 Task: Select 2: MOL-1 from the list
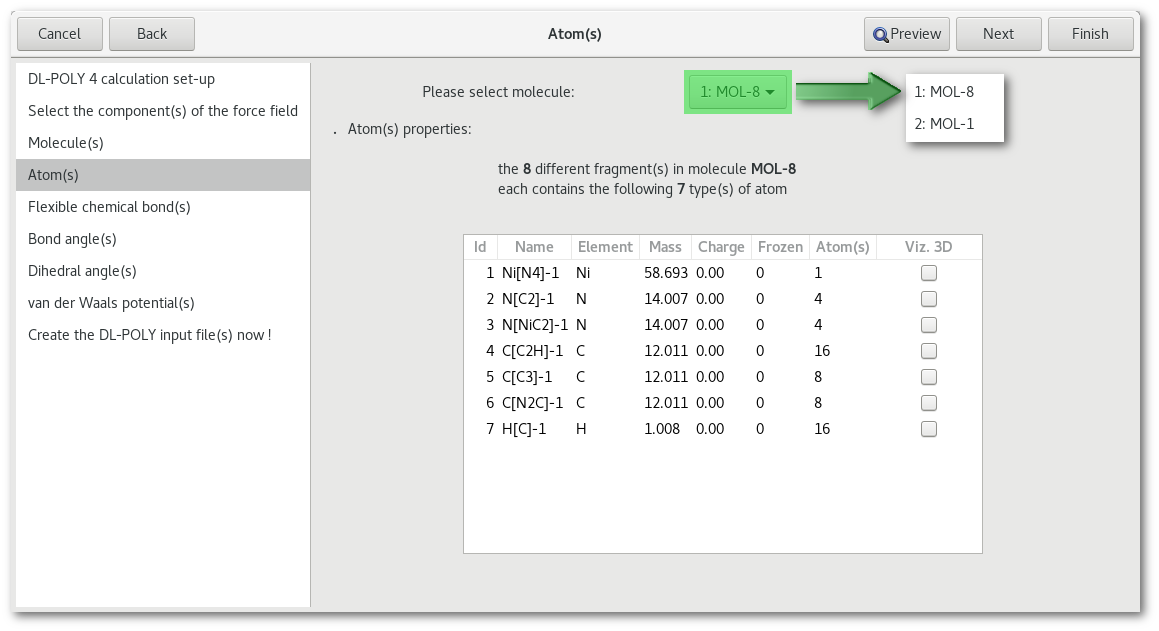pyautogui.click(x=944, y=124)
